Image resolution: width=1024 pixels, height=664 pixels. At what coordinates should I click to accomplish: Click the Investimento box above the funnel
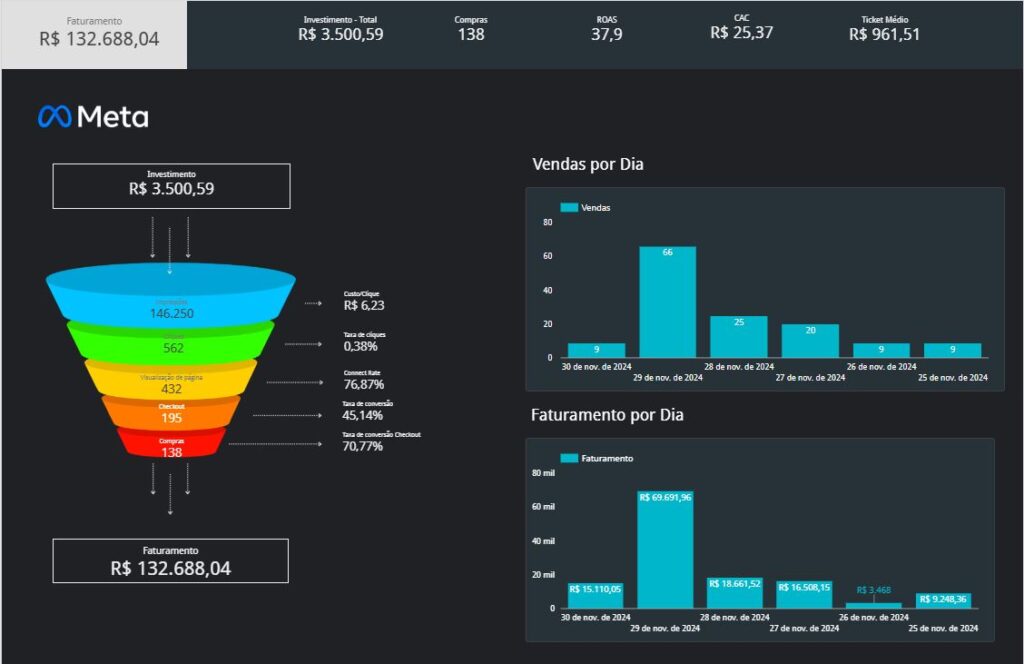(x=171, y=186)
